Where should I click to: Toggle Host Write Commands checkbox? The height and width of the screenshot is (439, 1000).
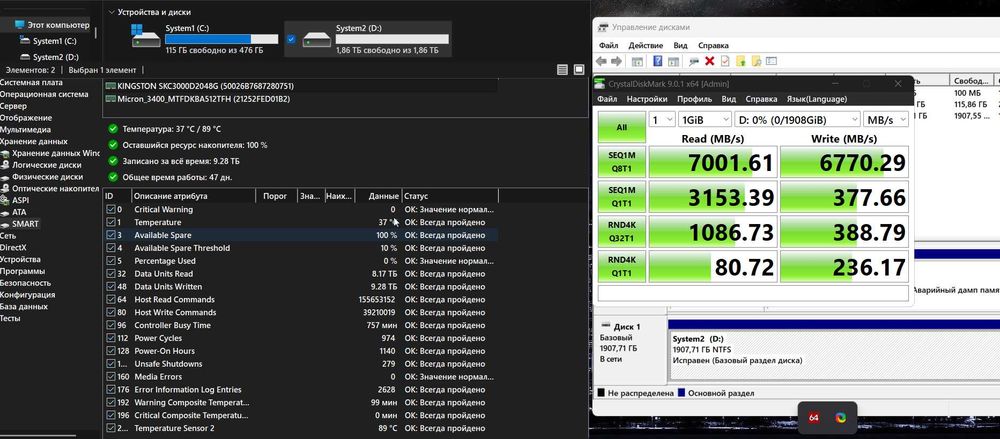111,312
